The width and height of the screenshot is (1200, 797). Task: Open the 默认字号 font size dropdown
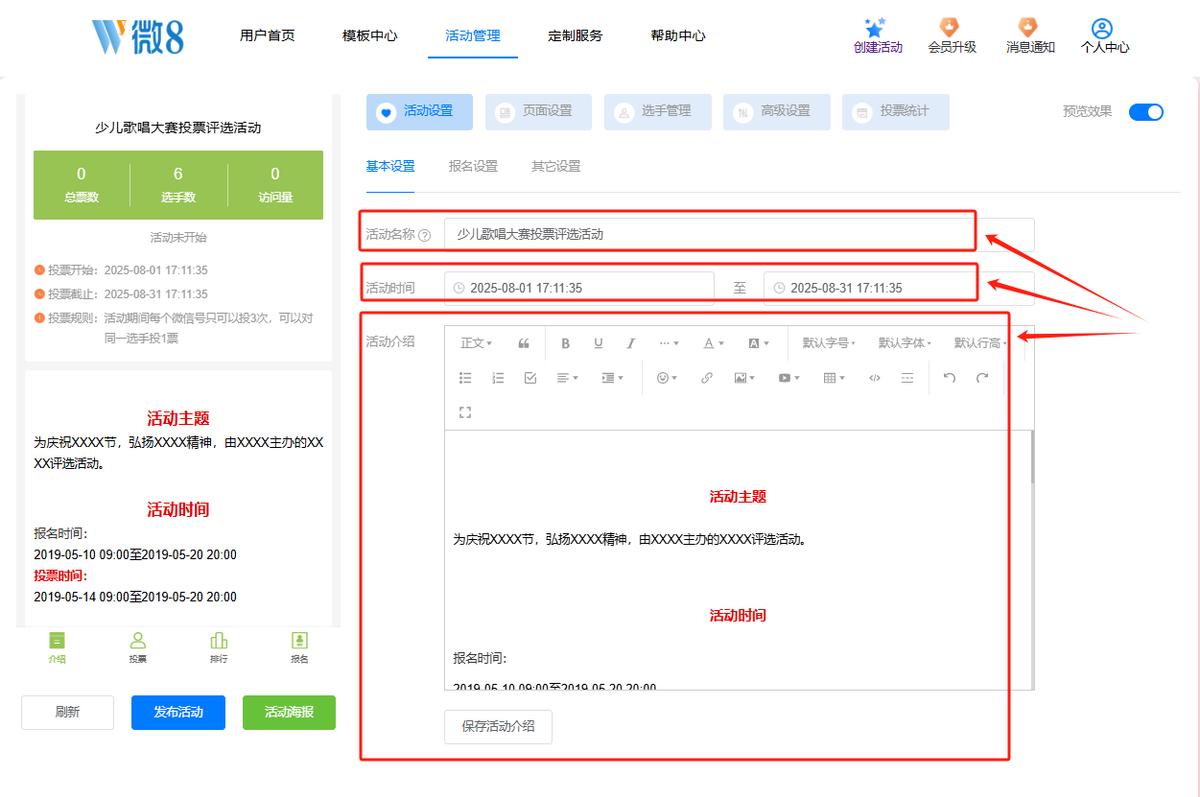[x=829, y=343]
